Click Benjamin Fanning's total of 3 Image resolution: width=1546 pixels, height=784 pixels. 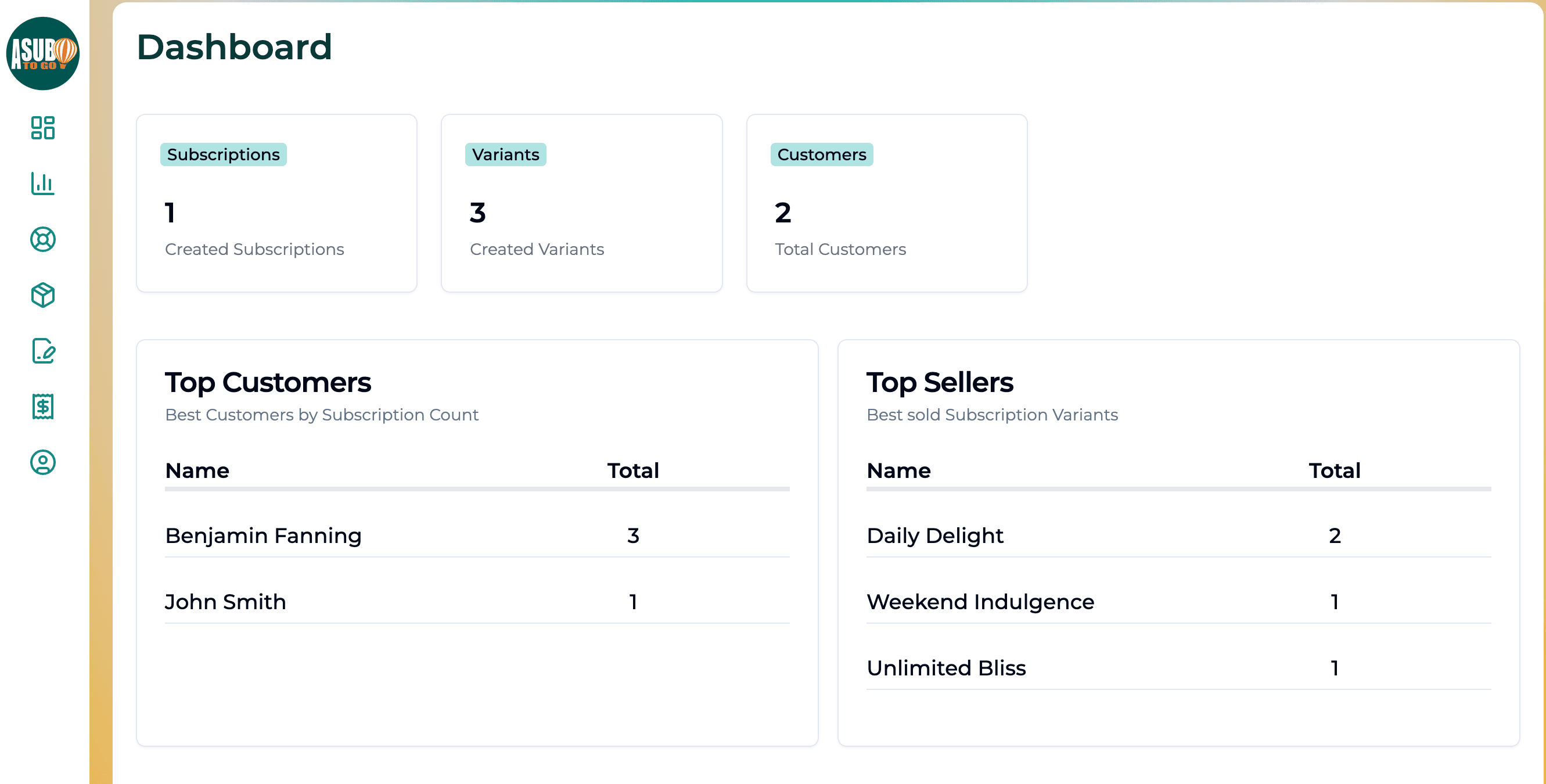pos(633,535)
